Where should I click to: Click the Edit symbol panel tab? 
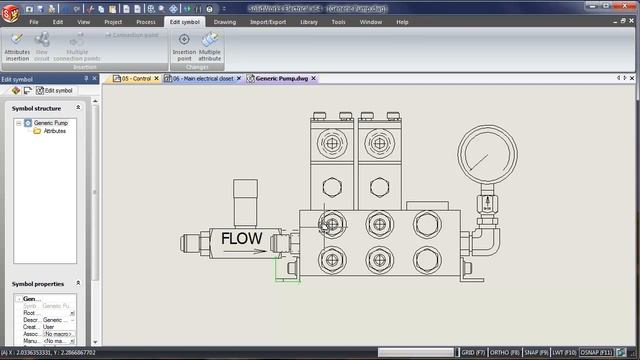coord(54,91)
